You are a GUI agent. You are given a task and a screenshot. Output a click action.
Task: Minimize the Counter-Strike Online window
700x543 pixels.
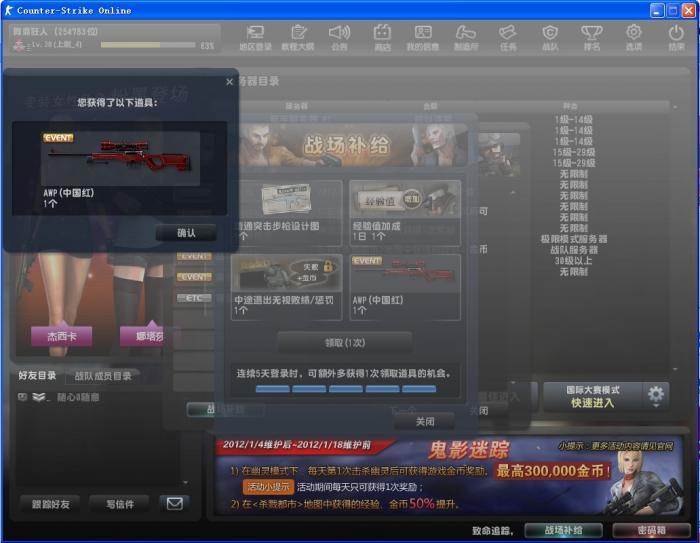657,10
